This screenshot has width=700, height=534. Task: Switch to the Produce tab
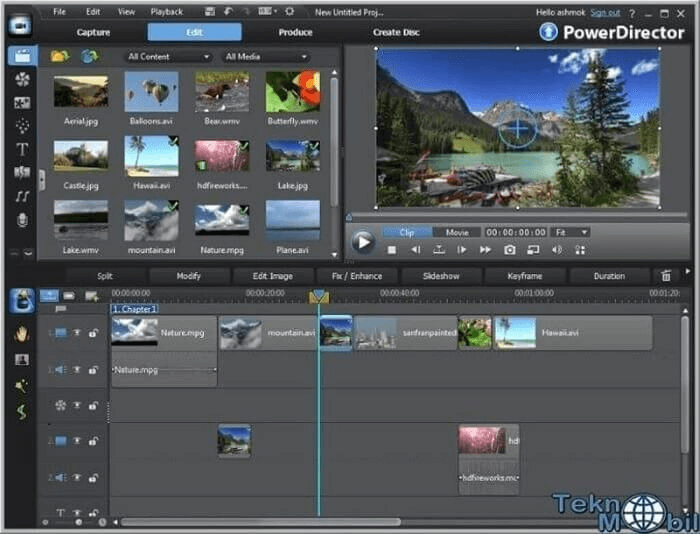[x=295, y=32]
